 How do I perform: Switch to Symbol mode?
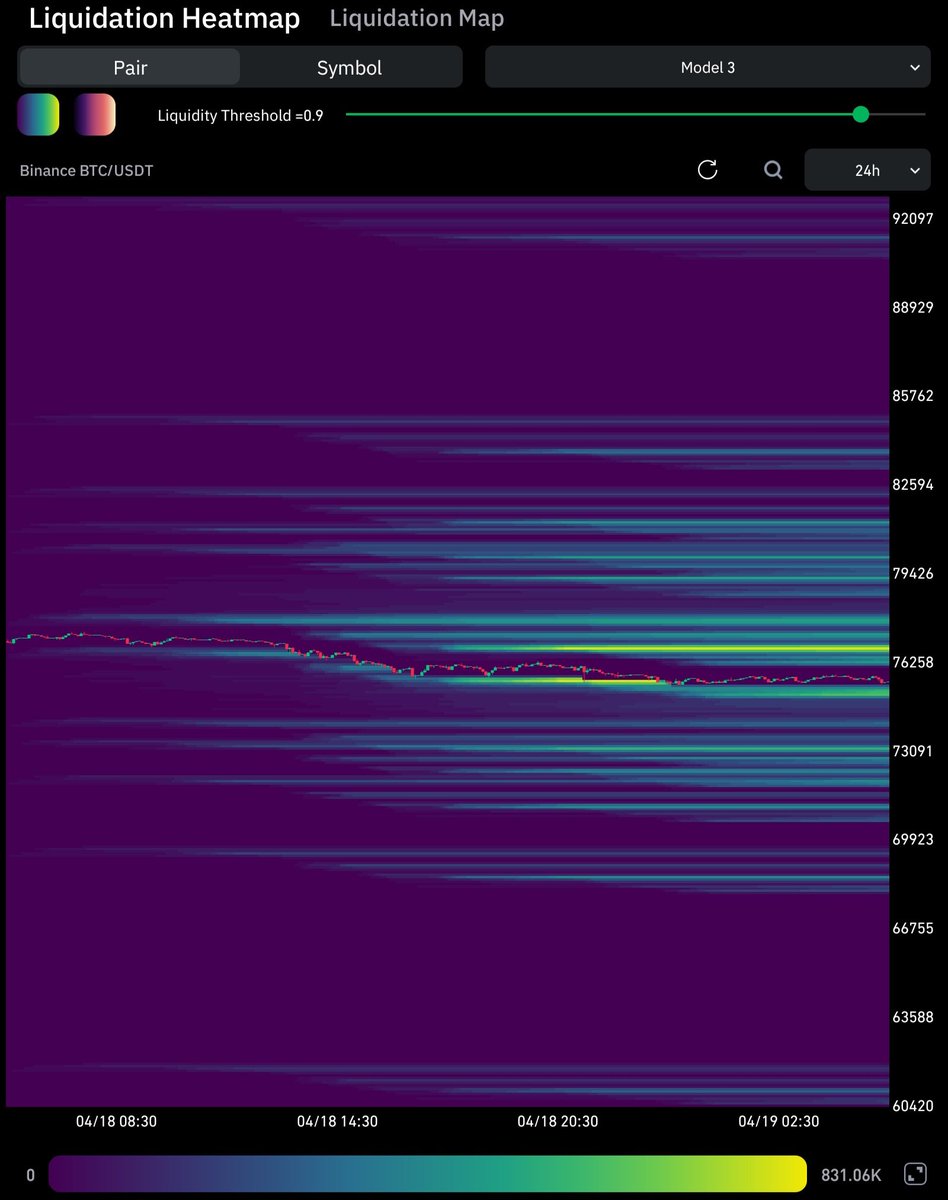pyautogui.click(x=349, y=68)
